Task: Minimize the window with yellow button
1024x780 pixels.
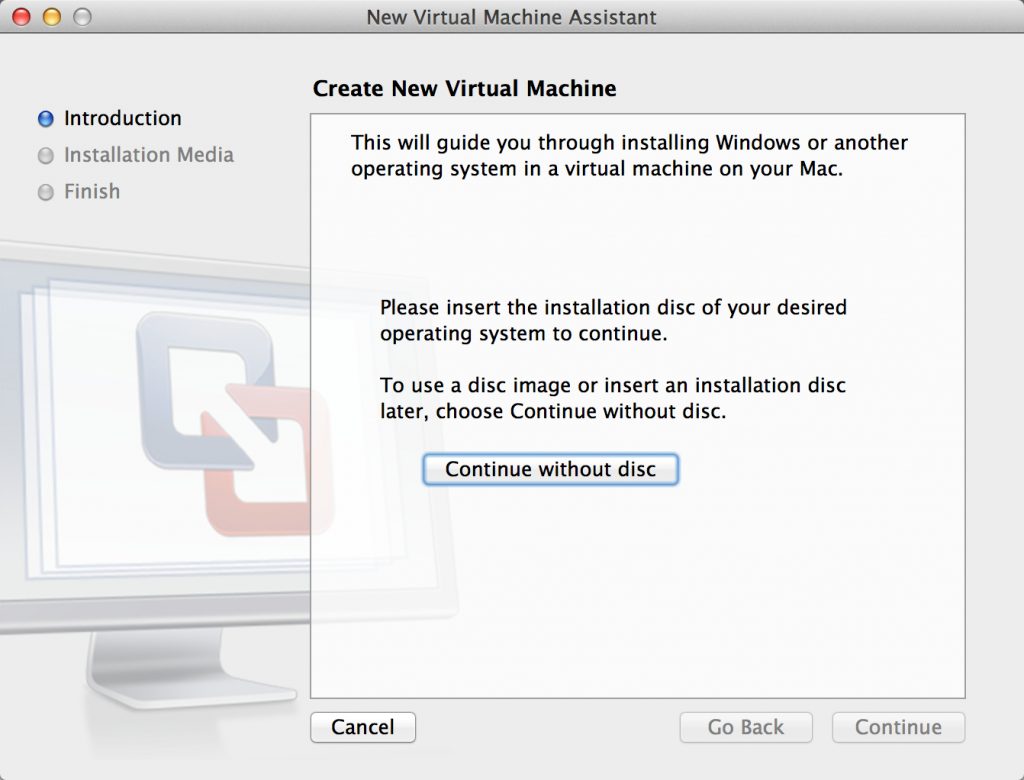Action: tap(52, 16)
